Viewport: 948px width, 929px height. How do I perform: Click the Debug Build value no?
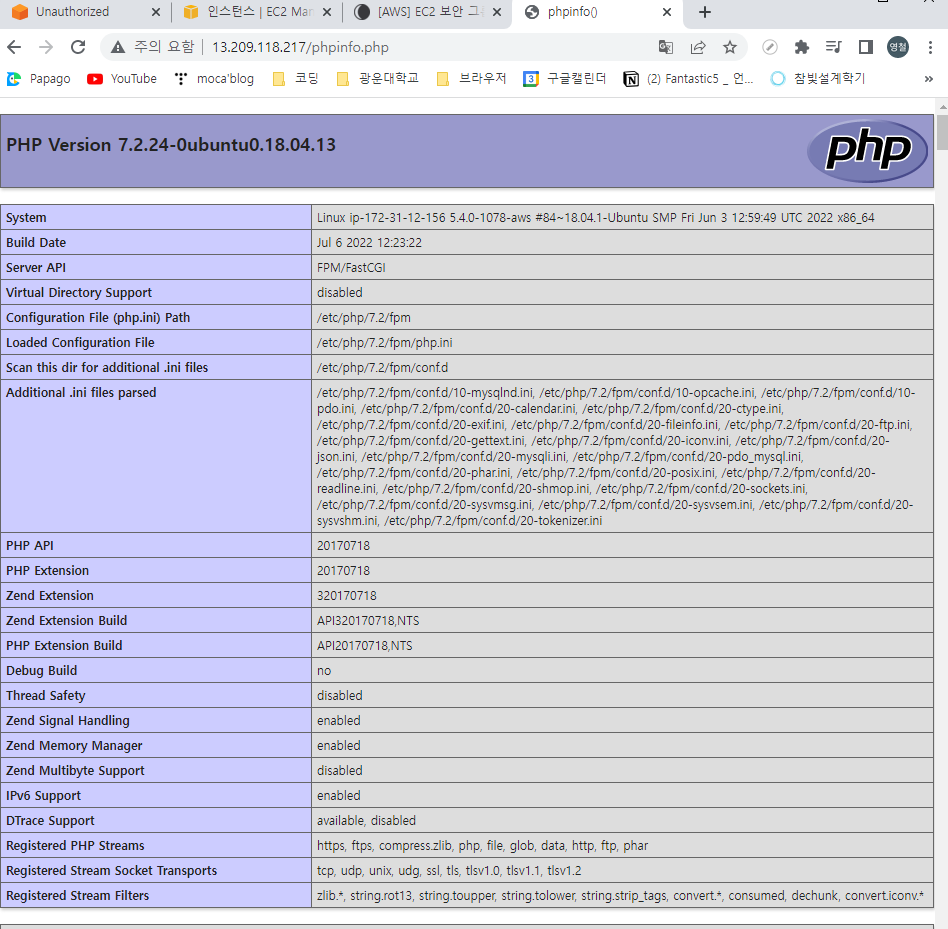pos(324,671)
